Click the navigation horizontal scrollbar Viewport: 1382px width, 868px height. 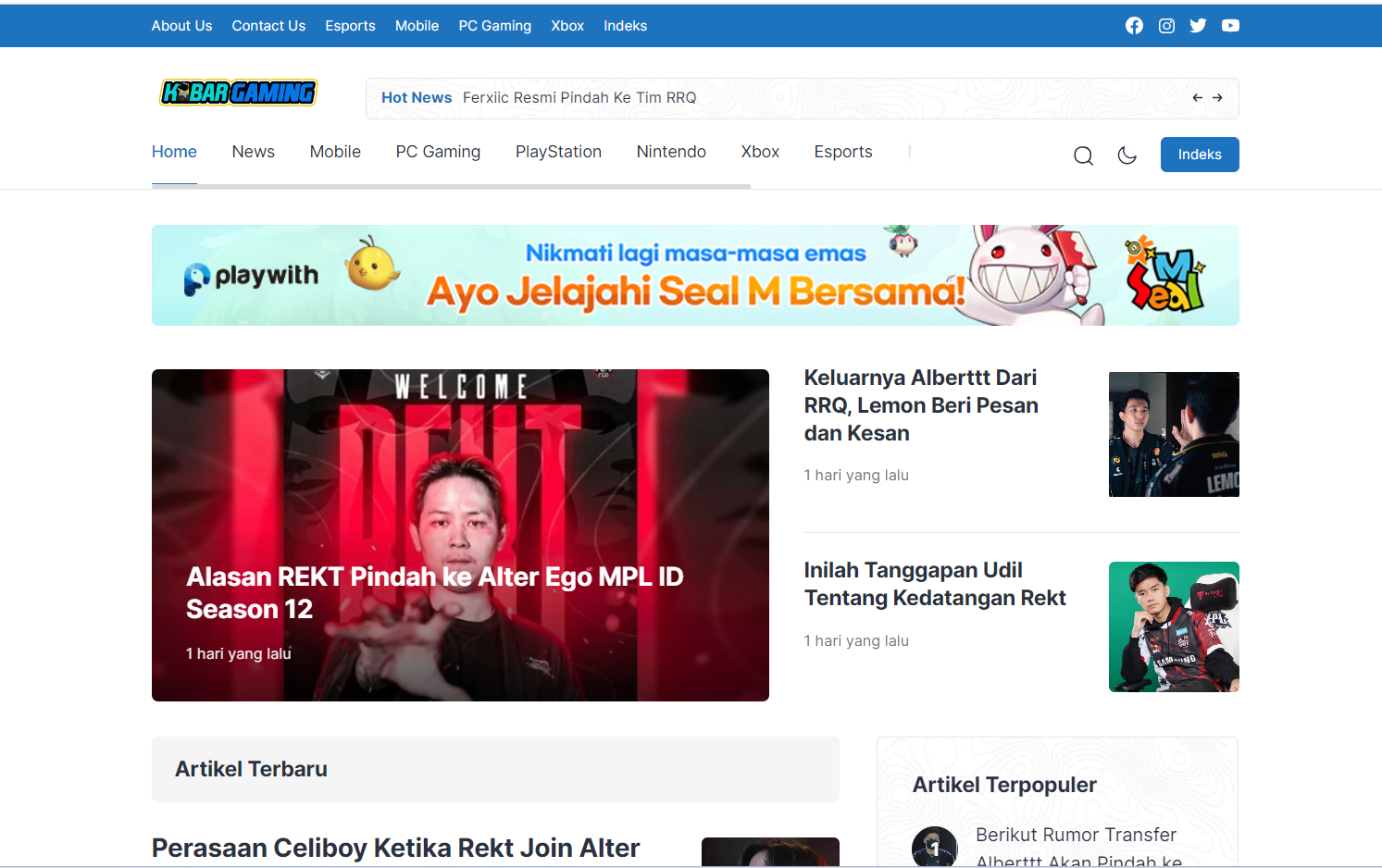(451, 186)
